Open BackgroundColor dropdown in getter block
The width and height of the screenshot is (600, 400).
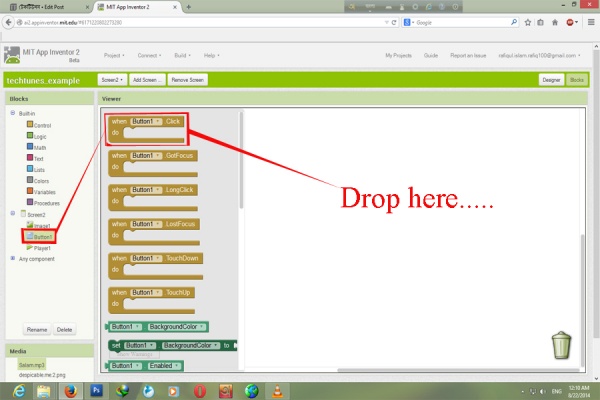pos(176,327)
